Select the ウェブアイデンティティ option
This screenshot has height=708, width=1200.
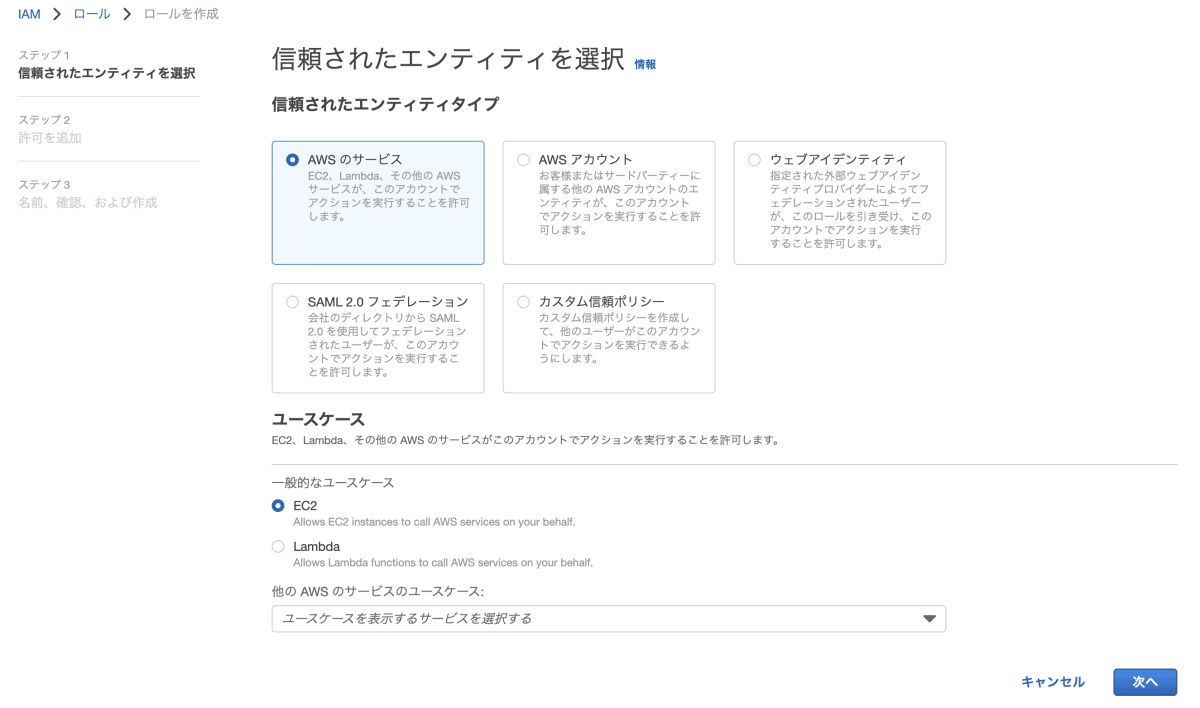(x=754, y=159)
